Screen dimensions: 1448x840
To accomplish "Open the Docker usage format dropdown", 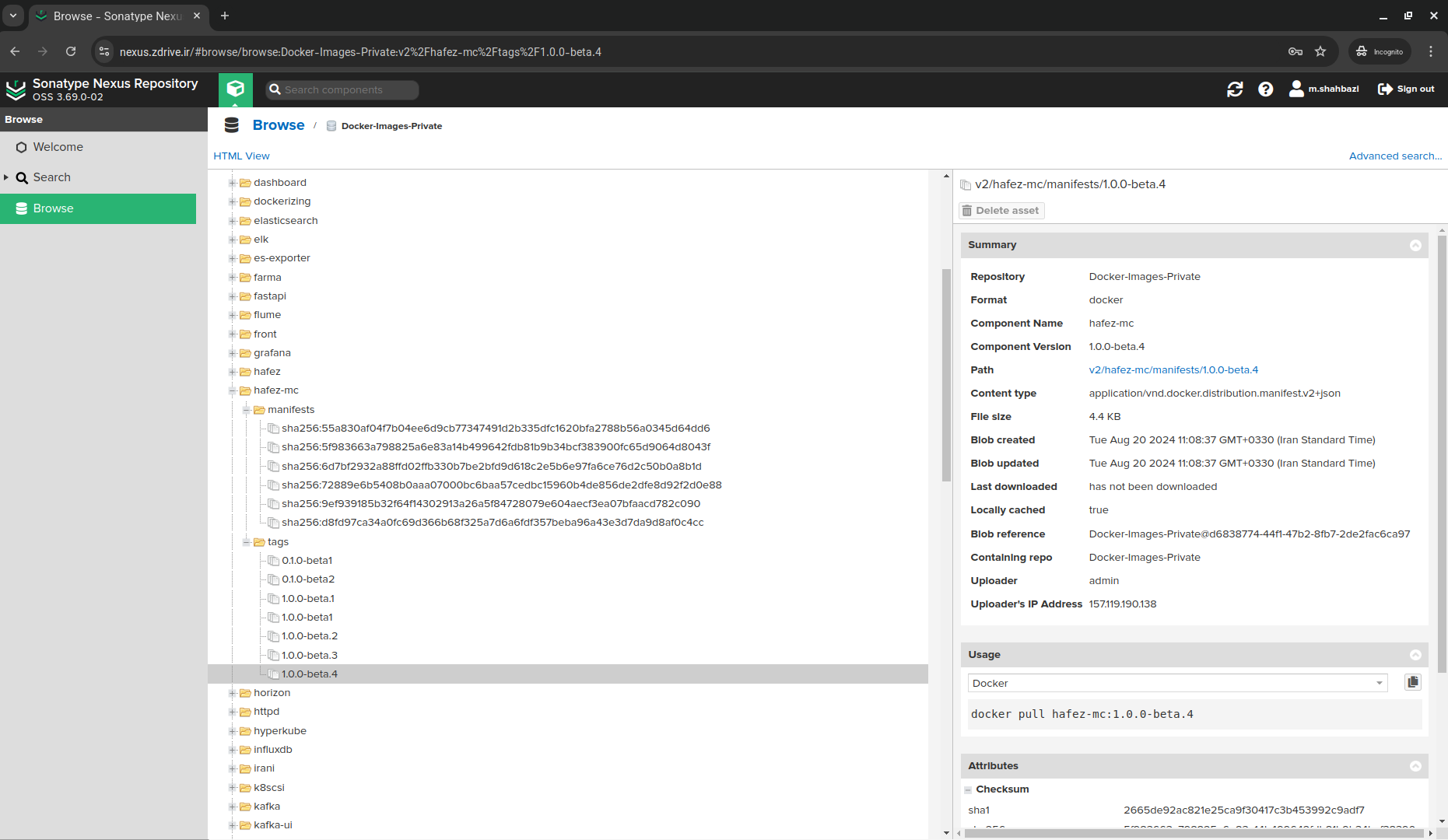I will [x=1379, y=683].
